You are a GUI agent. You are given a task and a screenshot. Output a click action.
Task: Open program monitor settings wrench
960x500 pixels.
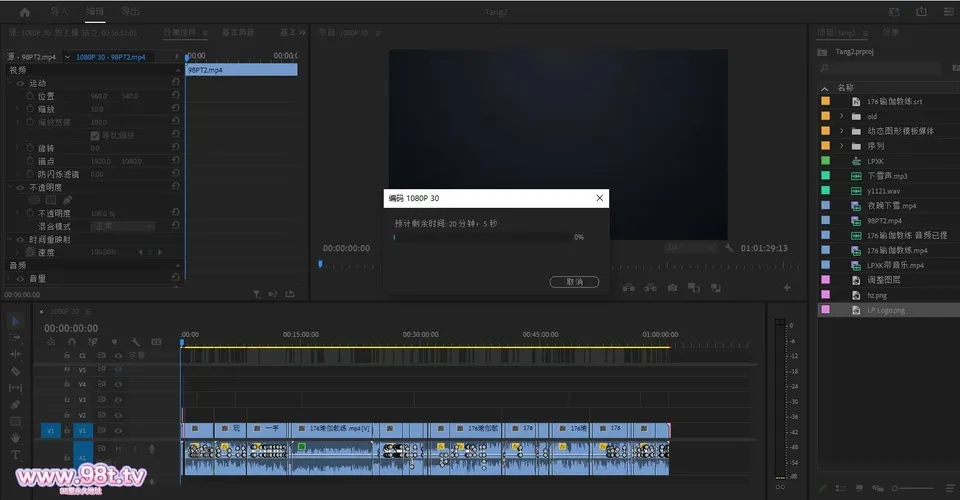tap(729, 248)
